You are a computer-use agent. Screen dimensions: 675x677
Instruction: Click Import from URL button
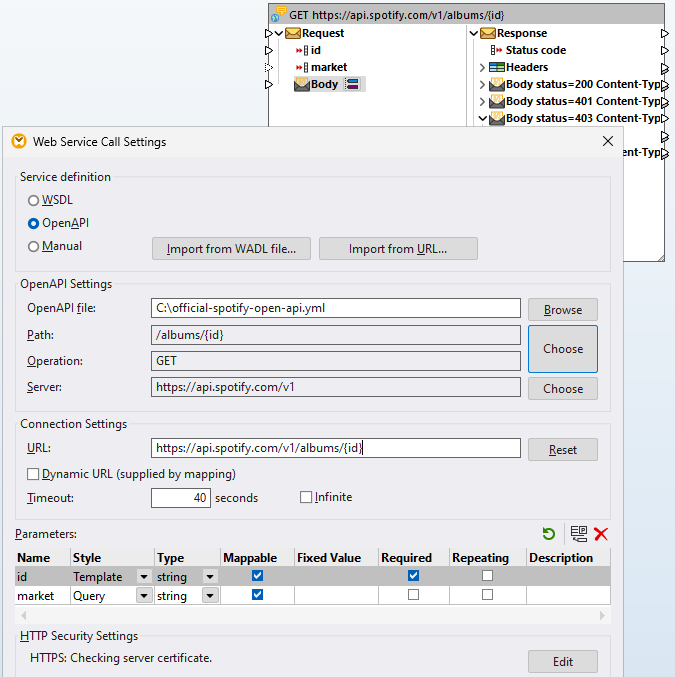pyautogui.click(x=398, y=248)
